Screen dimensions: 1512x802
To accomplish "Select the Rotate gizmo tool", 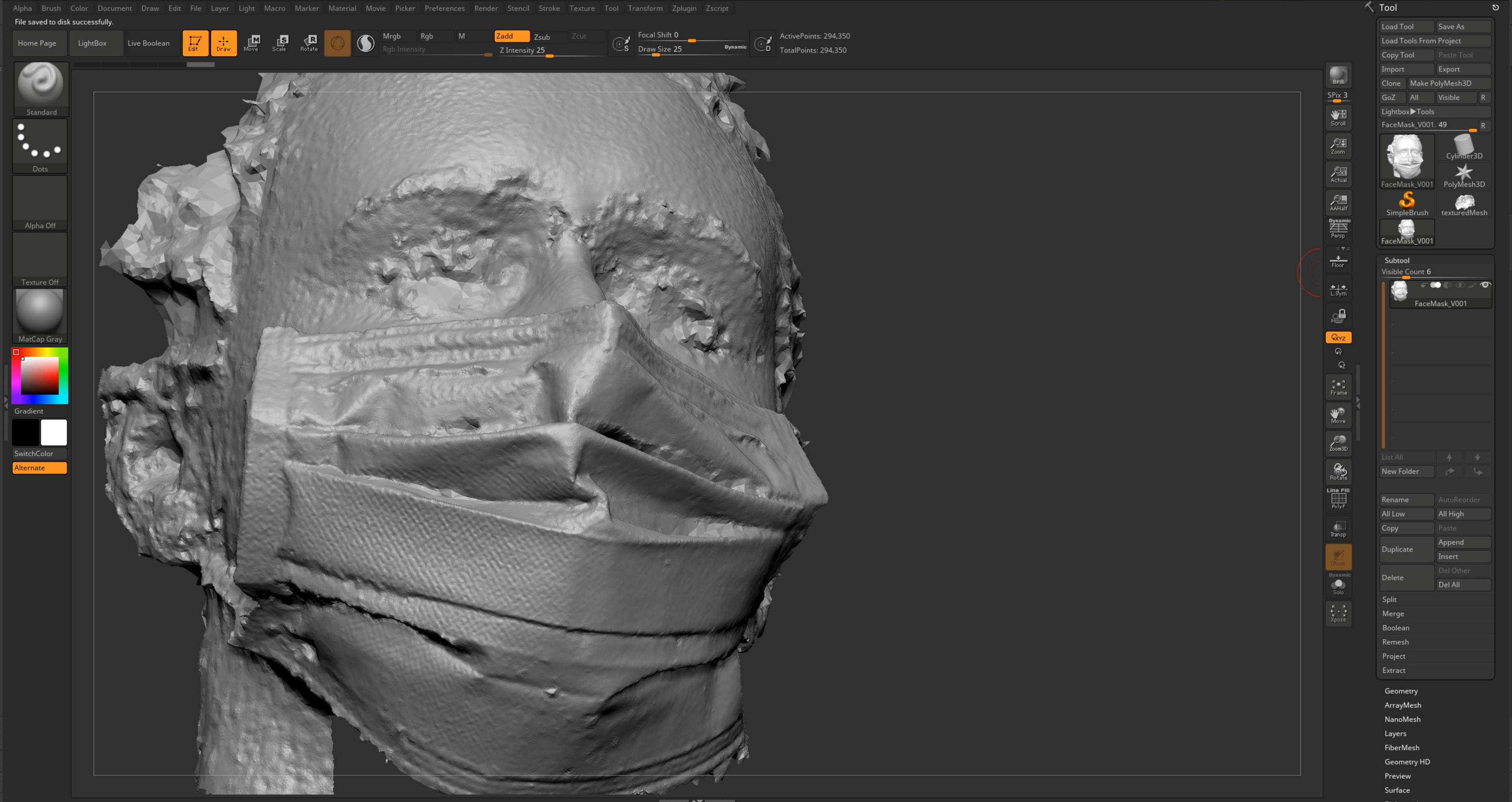I will pos(309,43).
